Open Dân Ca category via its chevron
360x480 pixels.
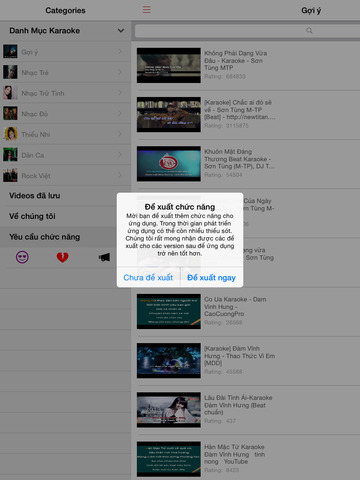coord(120,155)
